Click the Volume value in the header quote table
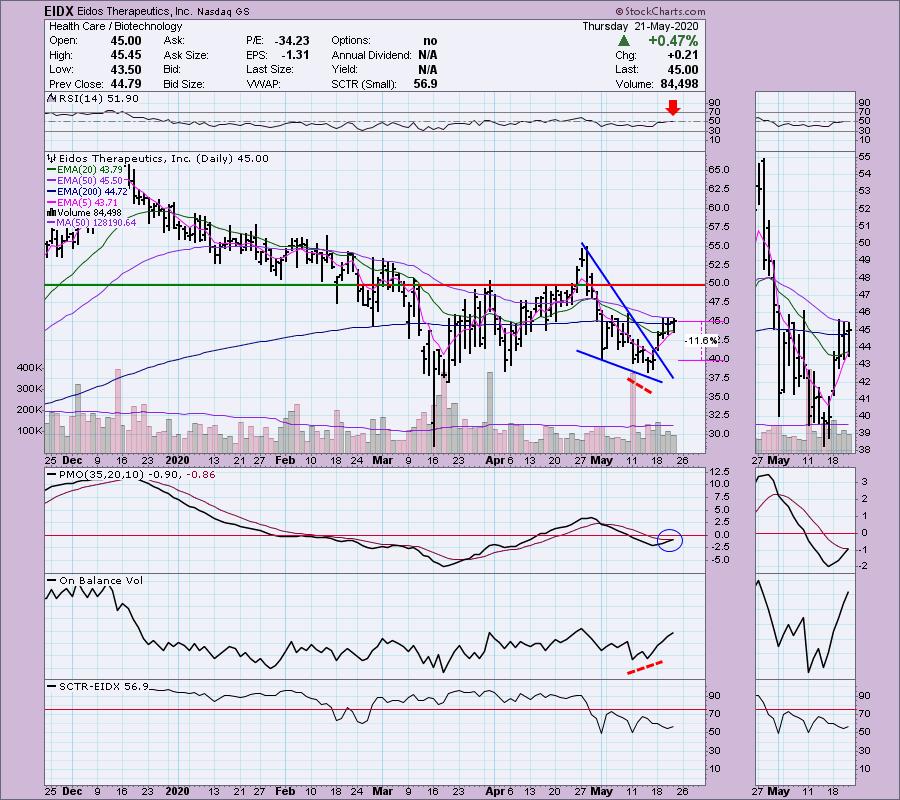Image resolution: width=900 pixels, height=800 pixels. (679, 84)
